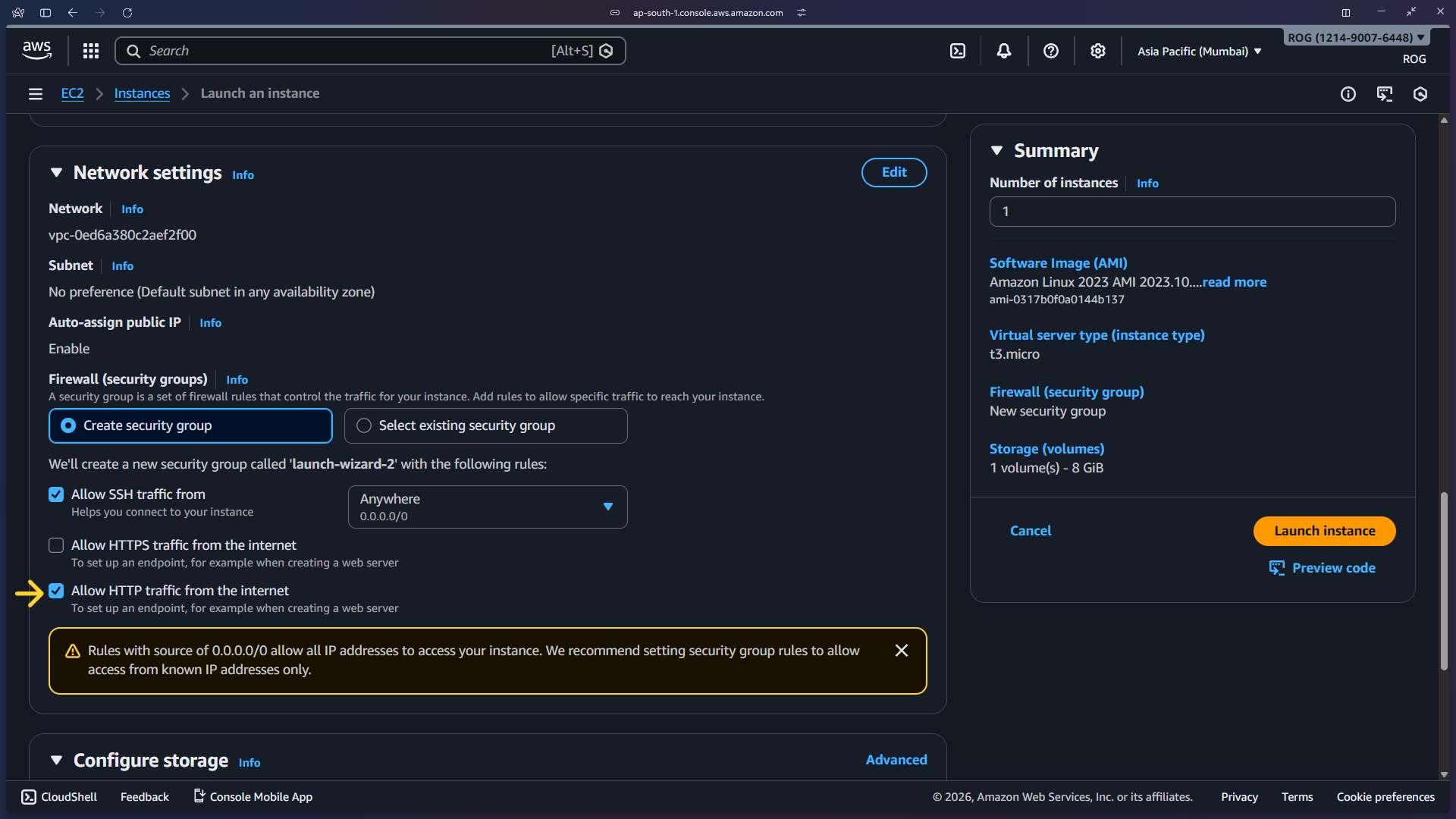Navigate to Instances via the breadcrumb
This screenshot has width=1456, height=819.
142,93
